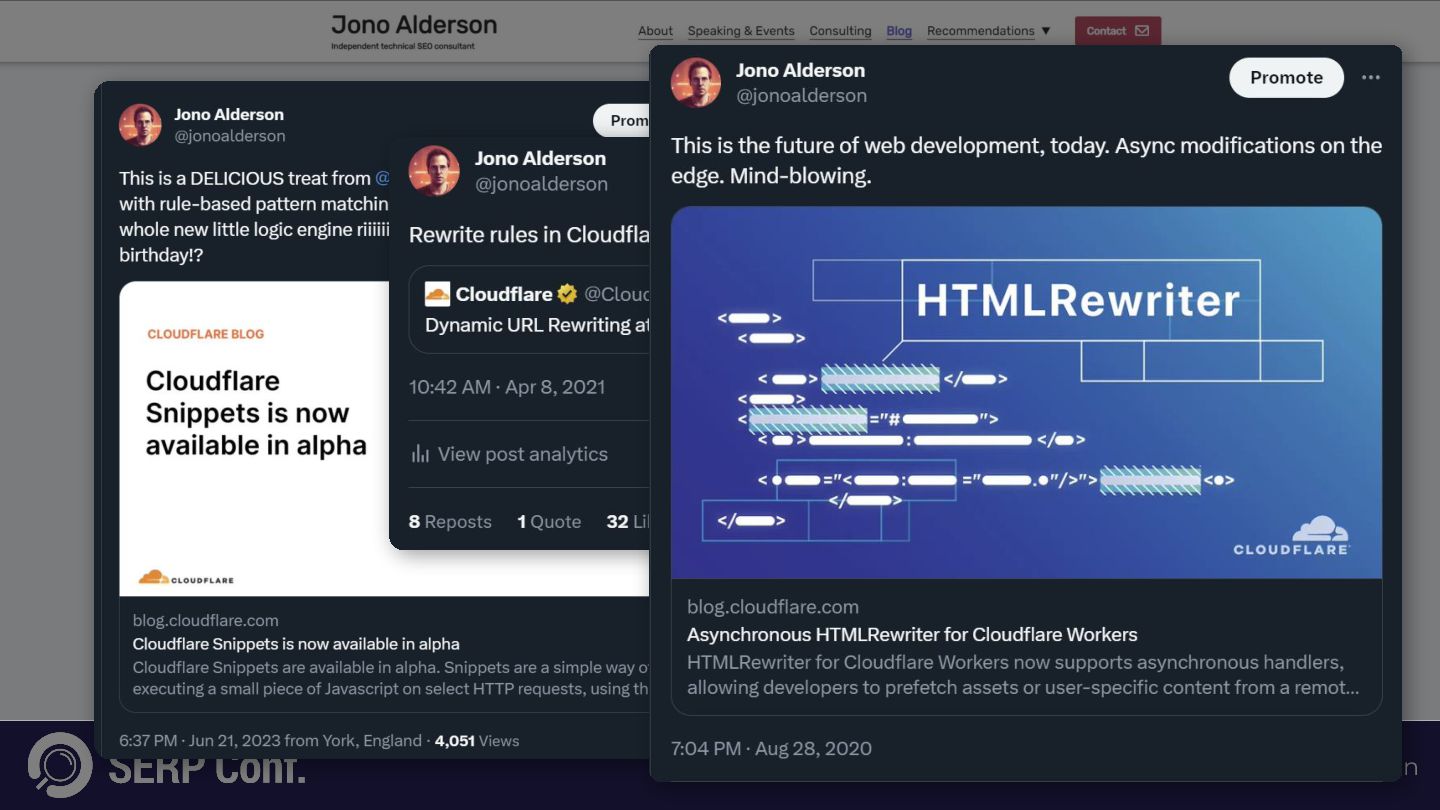Open the HTMLRewriter preview image

(1026, 392)
